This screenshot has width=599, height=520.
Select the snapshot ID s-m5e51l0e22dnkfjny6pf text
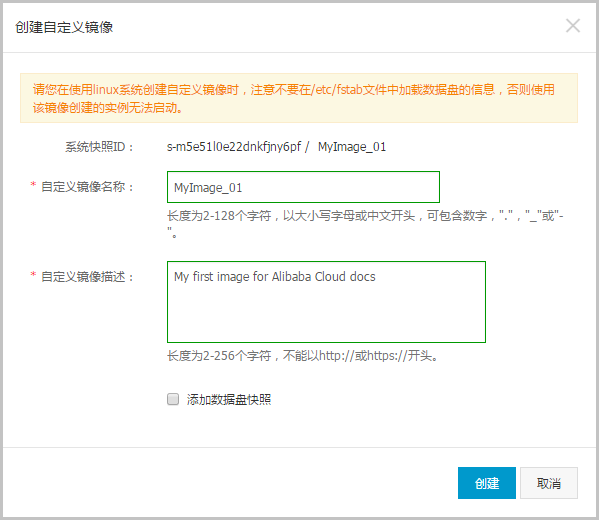[234, 147]
